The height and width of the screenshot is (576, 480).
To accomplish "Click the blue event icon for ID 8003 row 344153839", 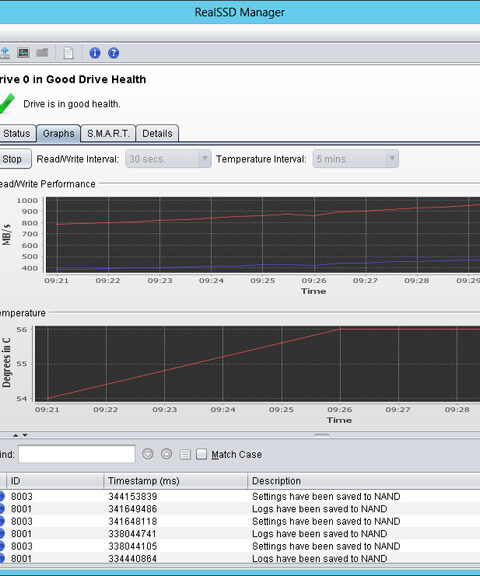I will click(x=2, y=496).
